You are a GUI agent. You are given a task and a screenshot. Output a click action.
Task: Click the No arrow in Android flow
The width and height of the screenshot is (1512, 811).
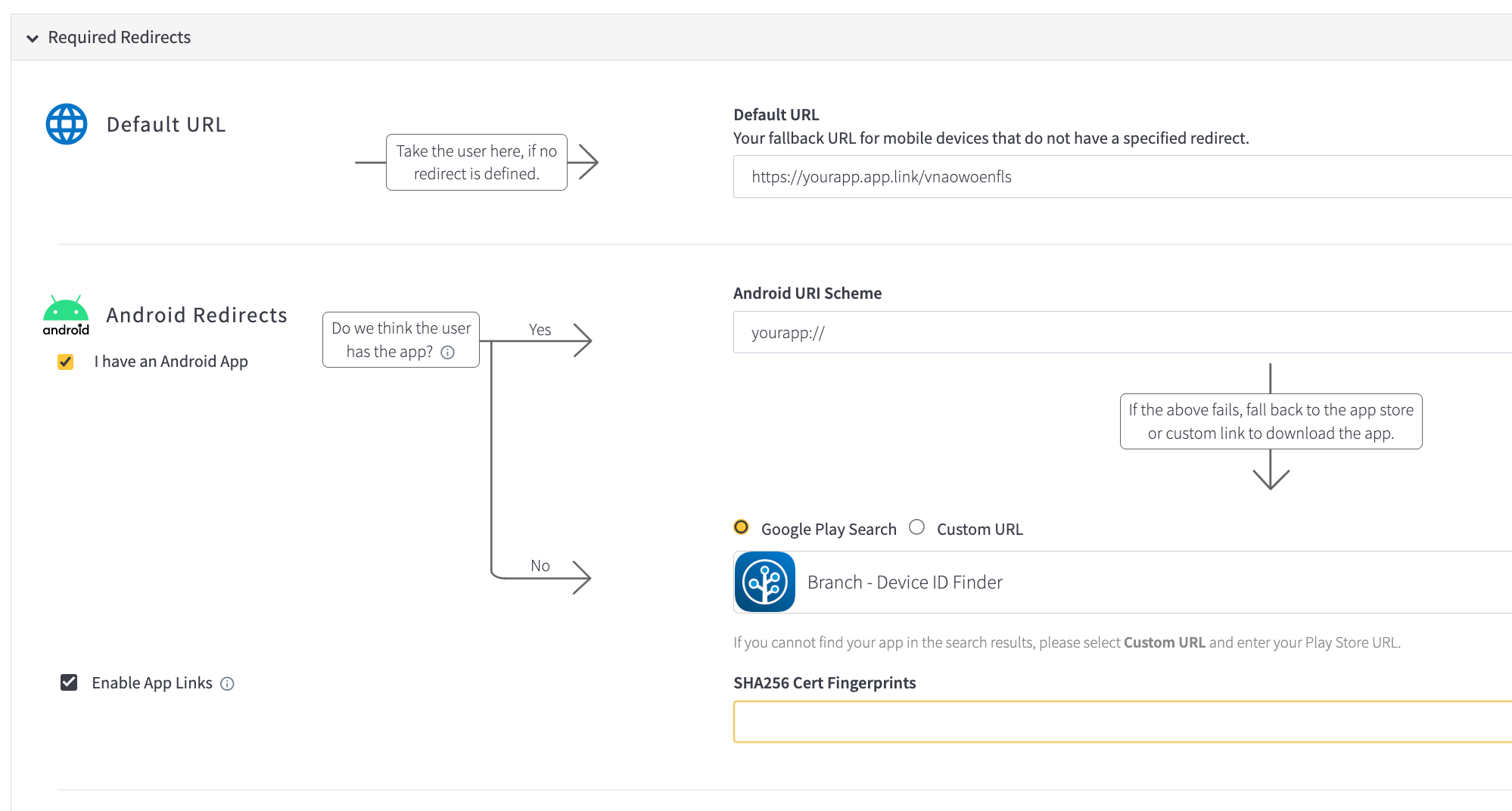(x=580, y=577)
